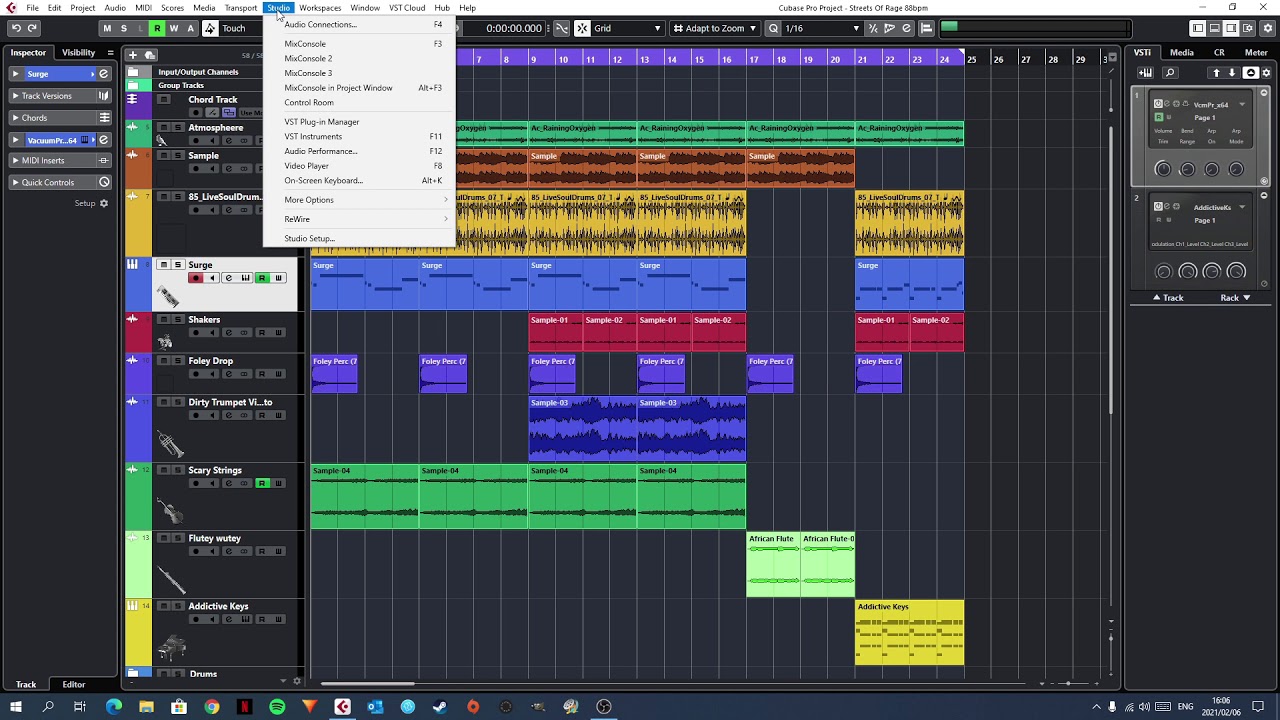Click the Steam taskbar icon
Screen dimensions: 1280x720
(440, 707)
